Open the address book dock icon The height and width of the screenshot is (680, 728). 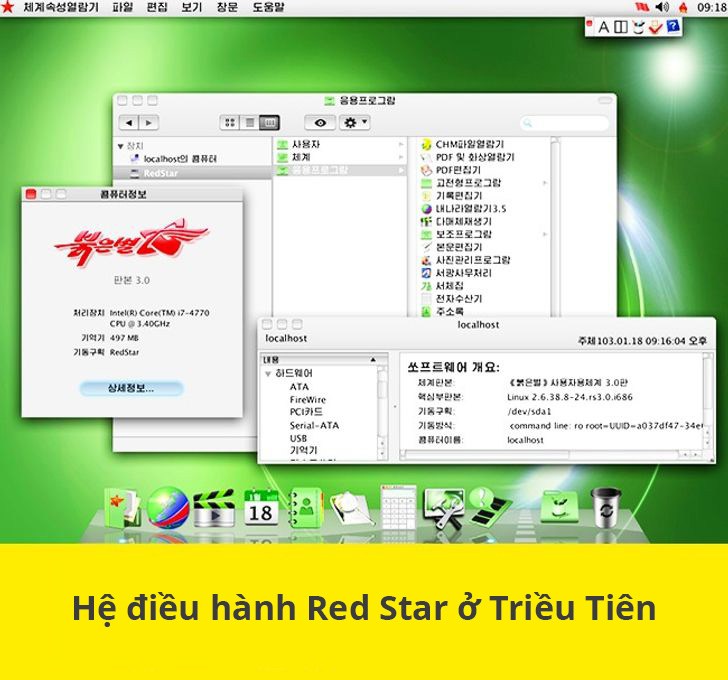(x=306, y=508)
